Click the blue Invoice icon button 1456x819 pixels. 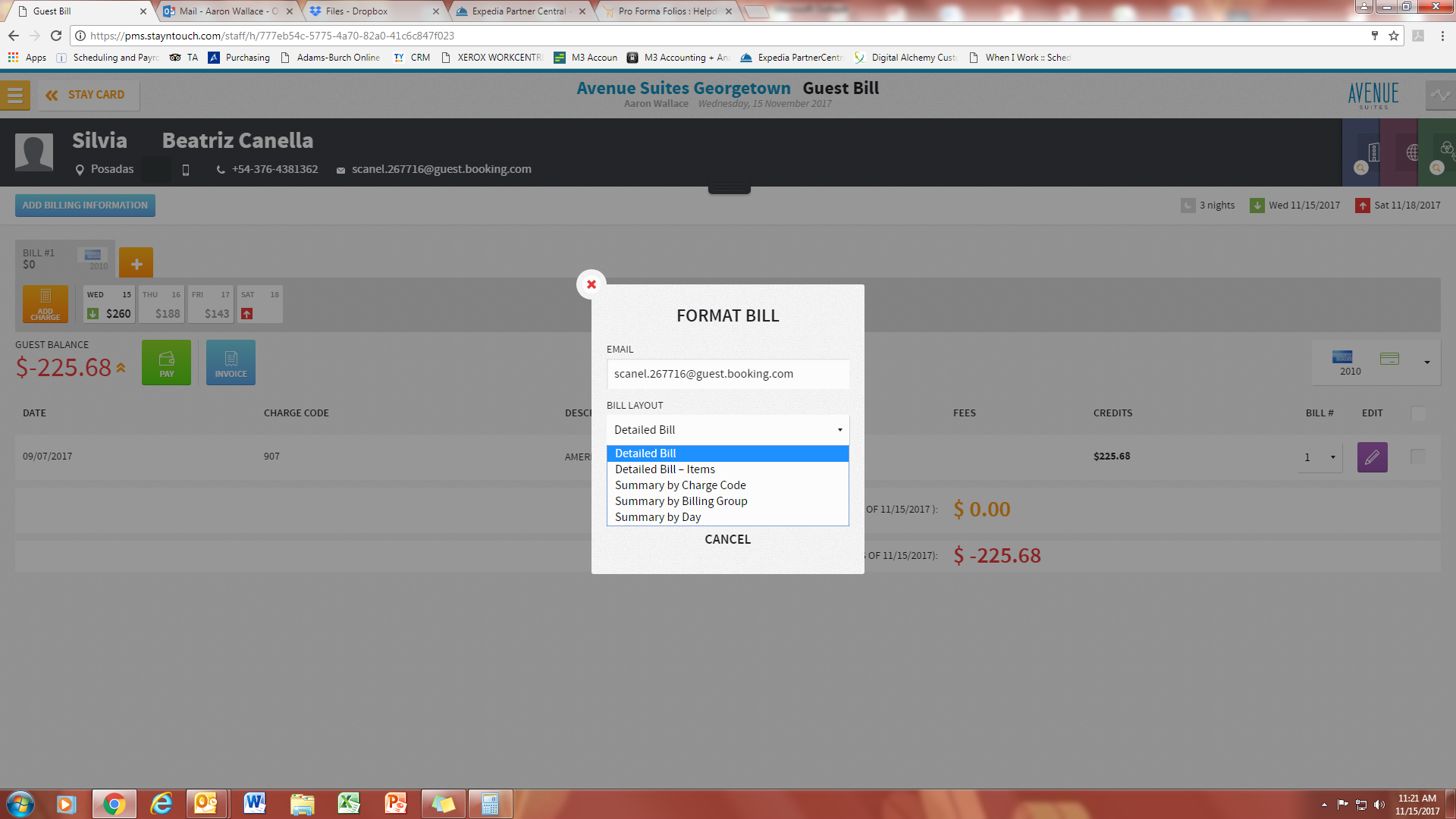click(x=231, y=362)
